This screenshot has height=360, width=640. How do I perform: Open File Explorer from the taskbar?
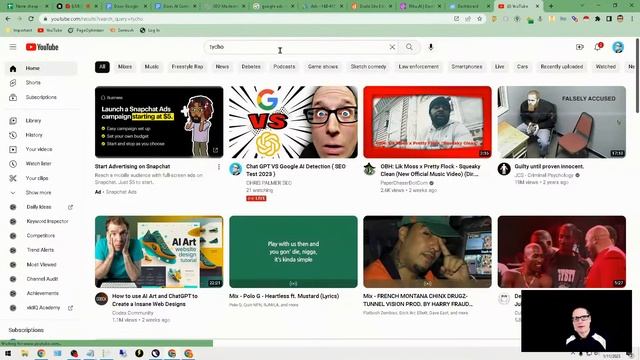(x=24, y=353)
